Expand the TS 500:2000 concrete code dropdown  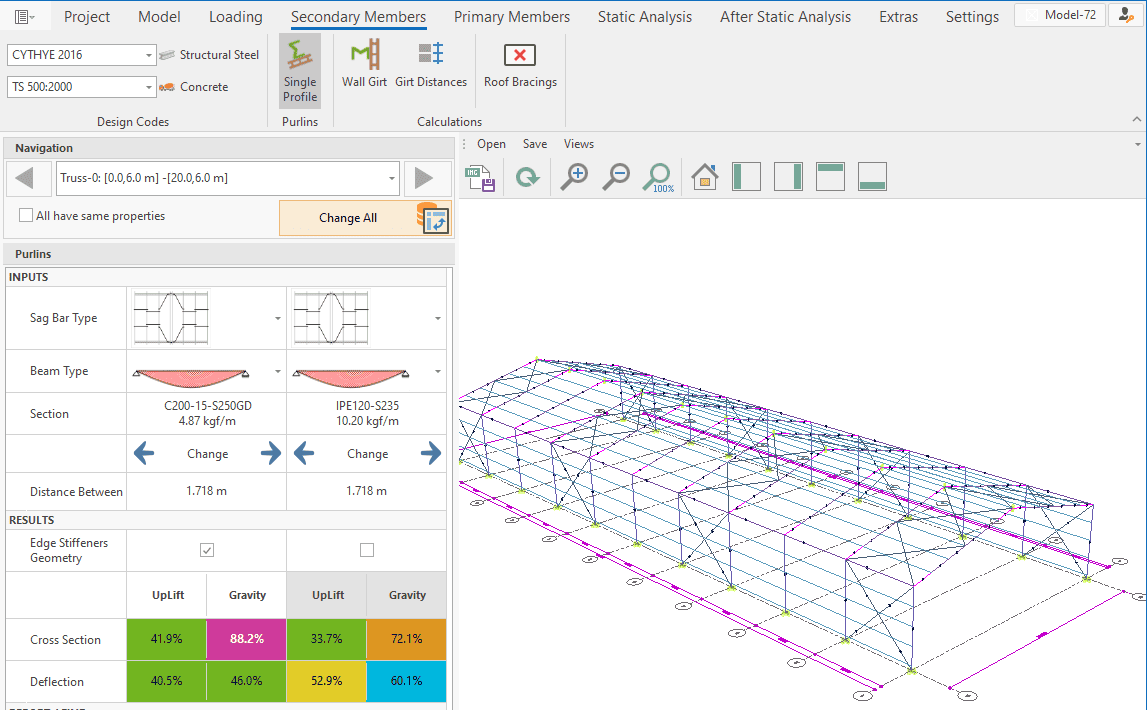coord(149,88)
